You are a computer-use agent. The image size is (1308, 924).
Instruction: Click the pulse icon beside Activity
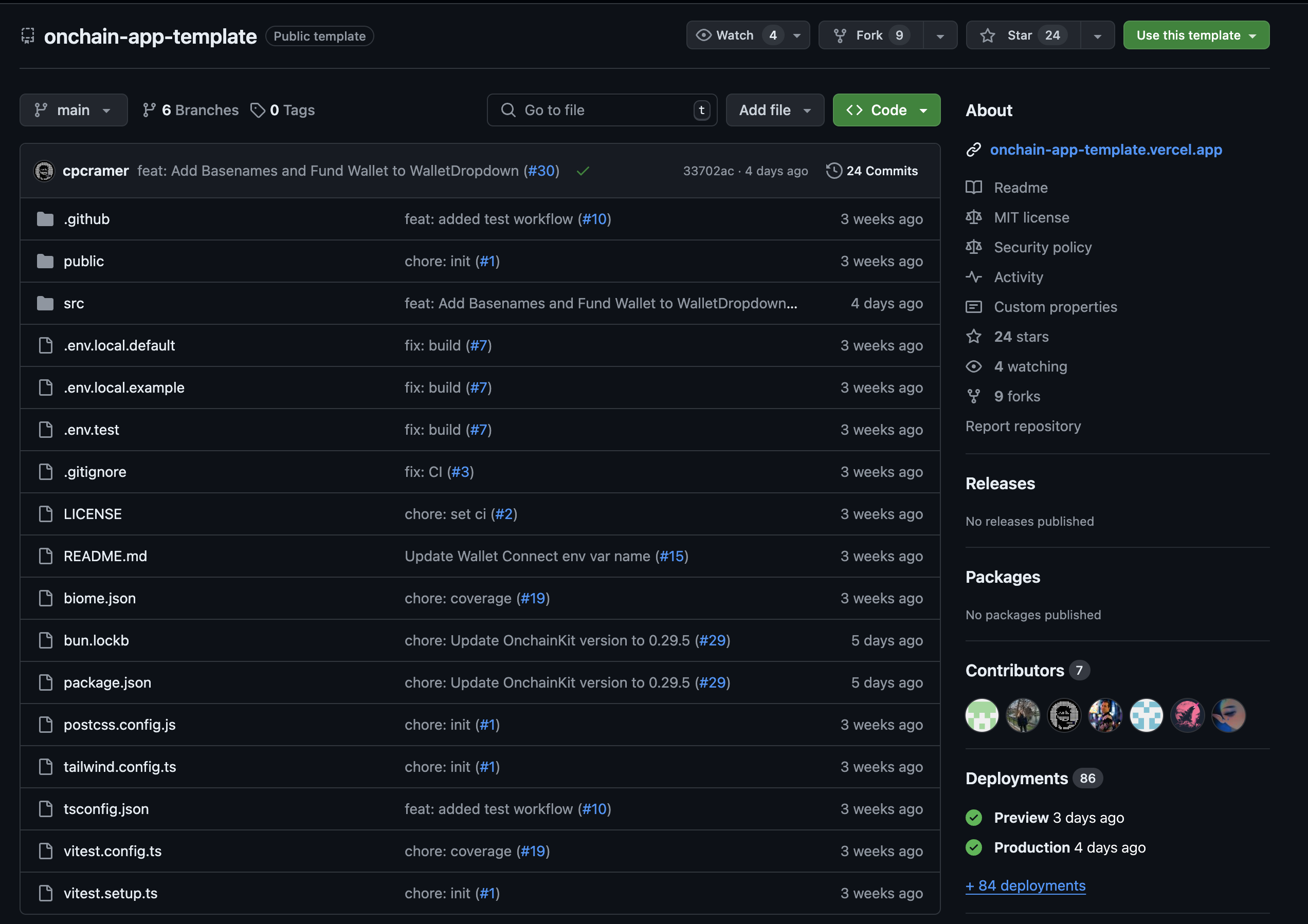[x=974, y=278]
